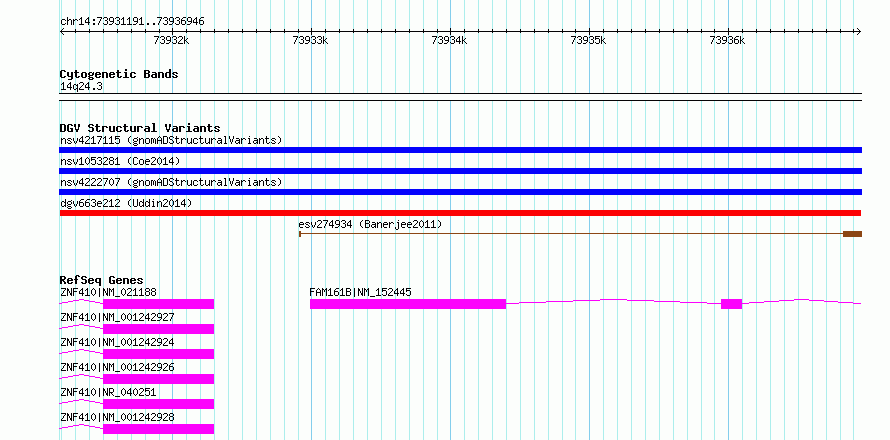The height and width of the screenshot is (440, 890).
Task: Click the ZNF410|NM_001242924 transcript label
Action: coord(117,342)
